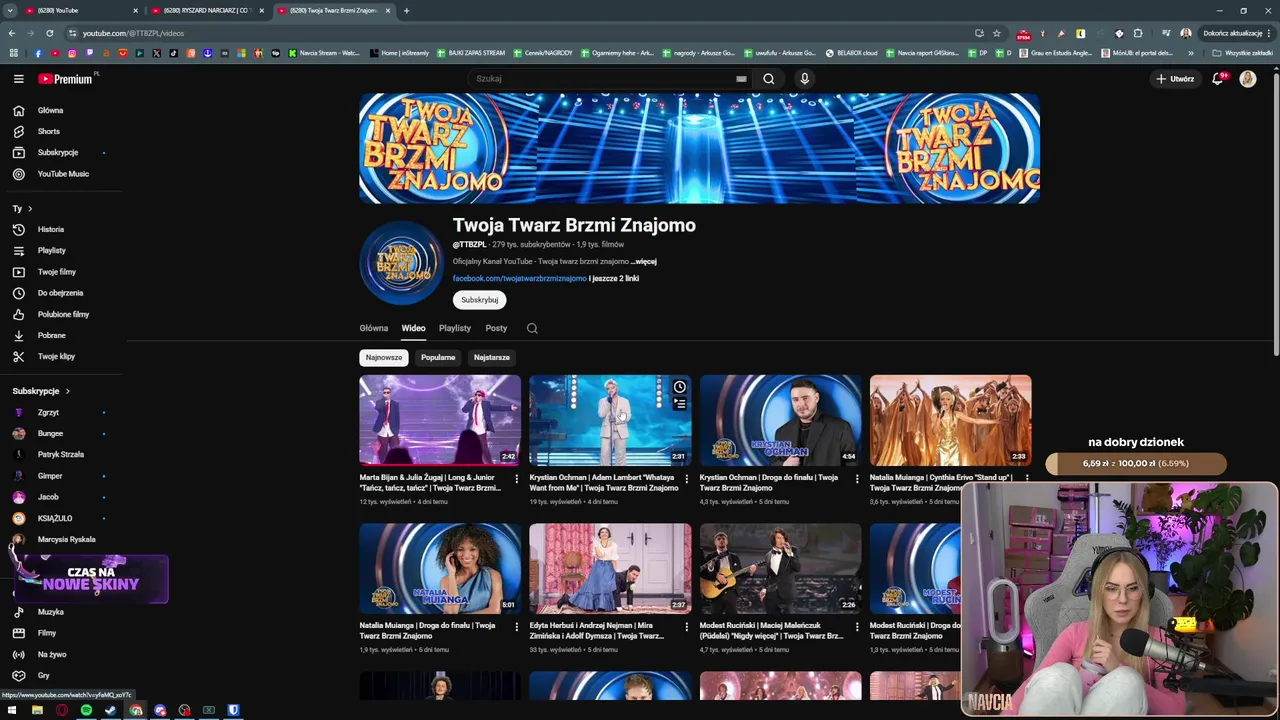Image resolution: width=1280 pixels, height=720 pixels.
Task: Switch to Posty tab
Action: pyautogui.click(x=496, y=328)
